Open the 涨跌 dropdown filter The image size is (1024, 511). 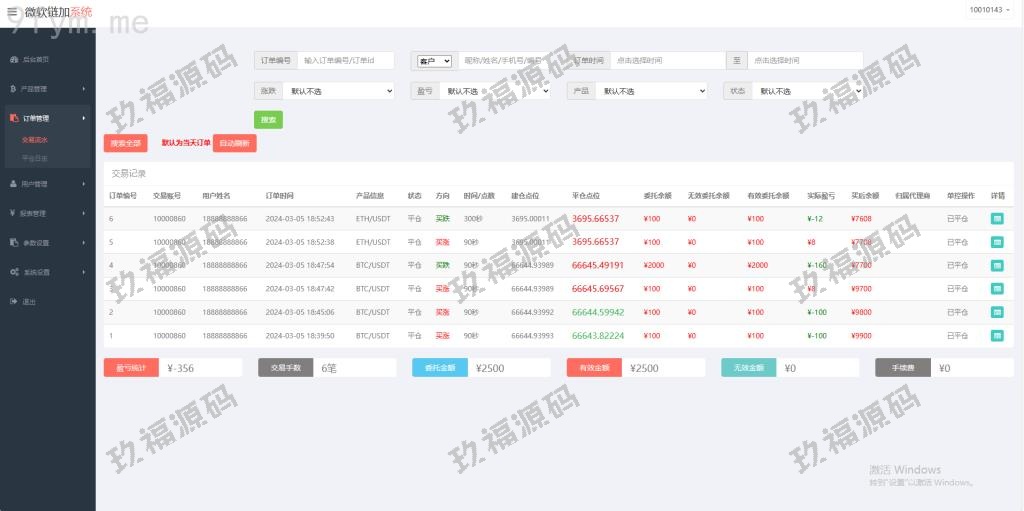point(339,91)
